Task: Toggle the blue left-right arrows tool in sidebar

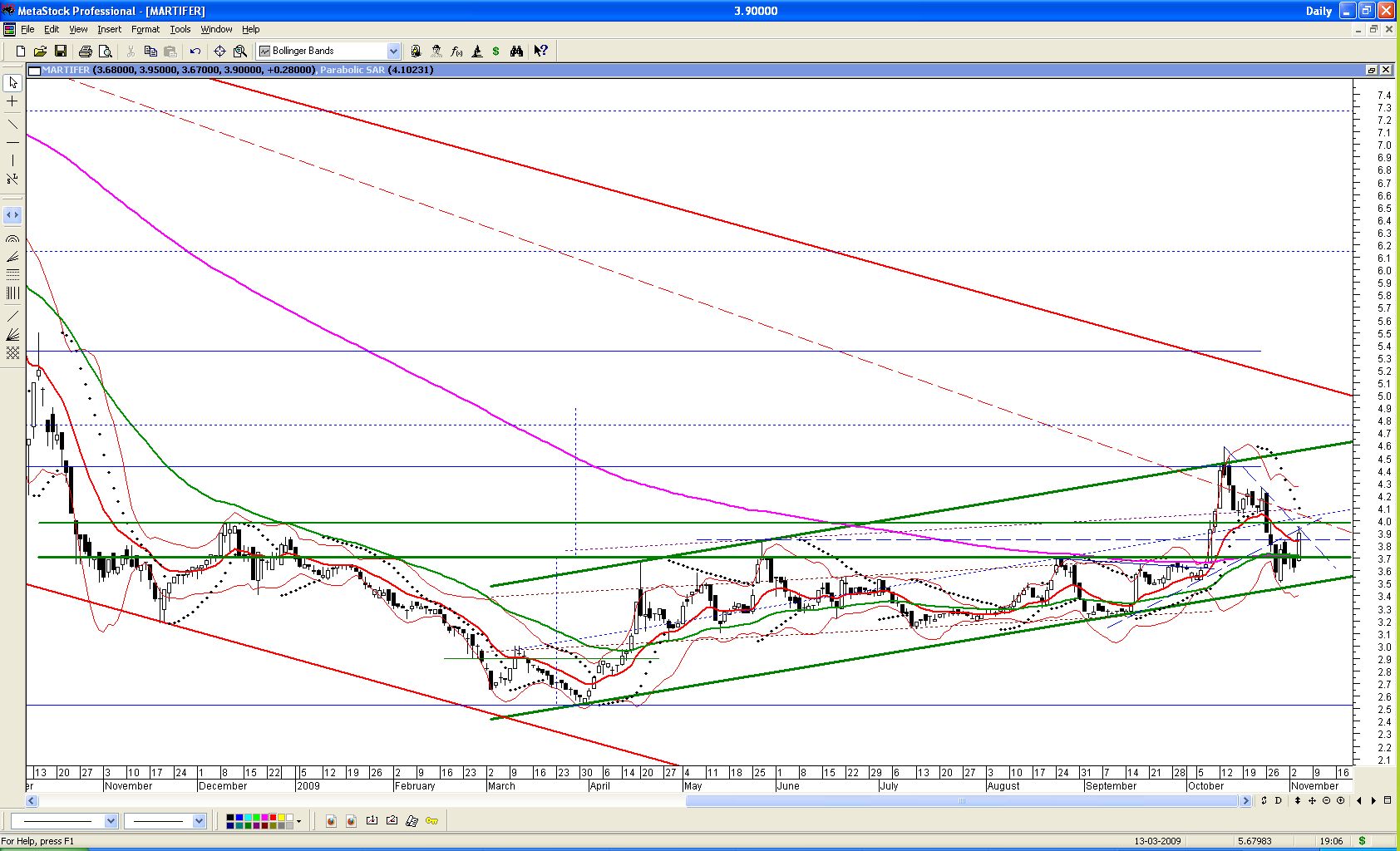Action: [12, 215]
